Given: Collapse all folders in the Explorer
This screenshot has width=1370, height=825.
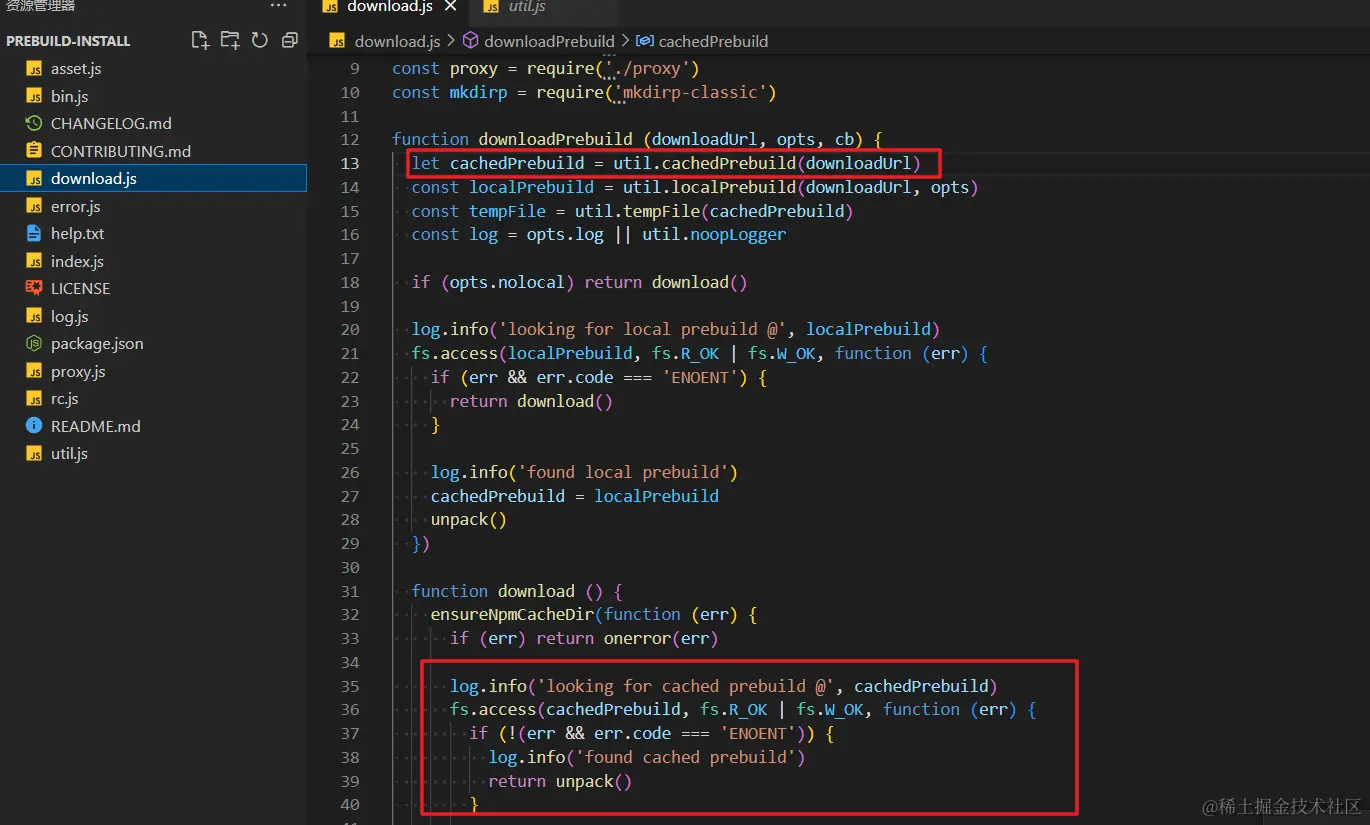Looking at the screenshot, I should 289,40.
